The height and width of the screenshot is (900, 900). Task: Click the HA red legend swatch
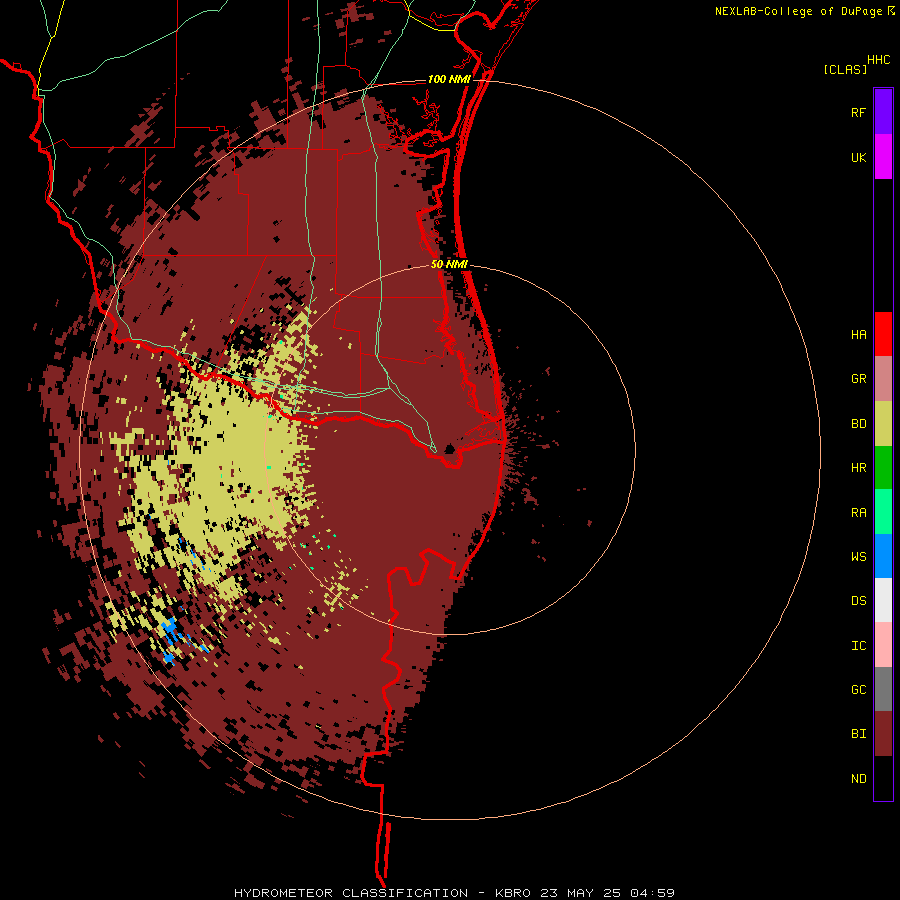click(883, 334)
